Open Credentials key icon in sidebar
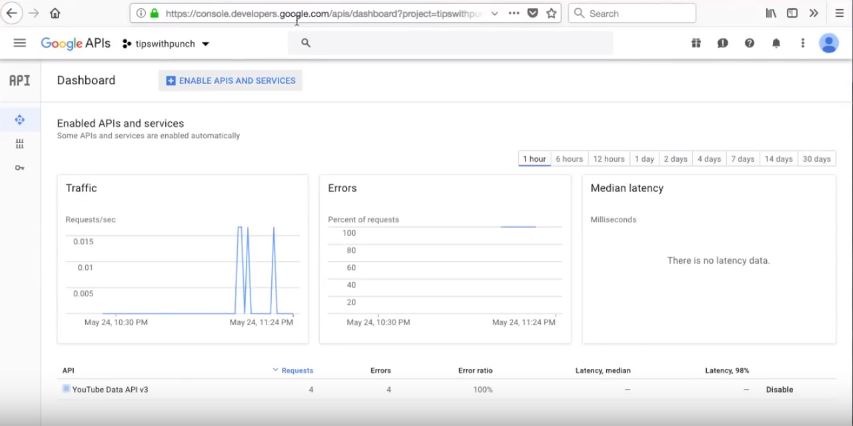 (x=19, y=168)
